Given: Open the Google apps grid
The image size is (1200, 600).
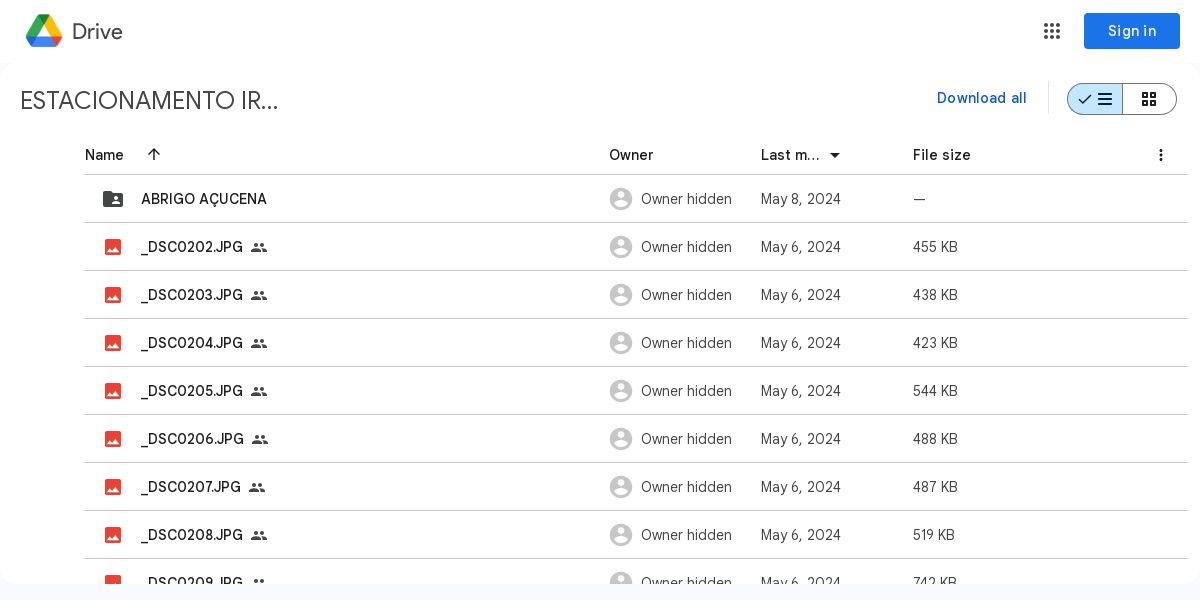Looking at the screenshot, I should click(1052, 31).
